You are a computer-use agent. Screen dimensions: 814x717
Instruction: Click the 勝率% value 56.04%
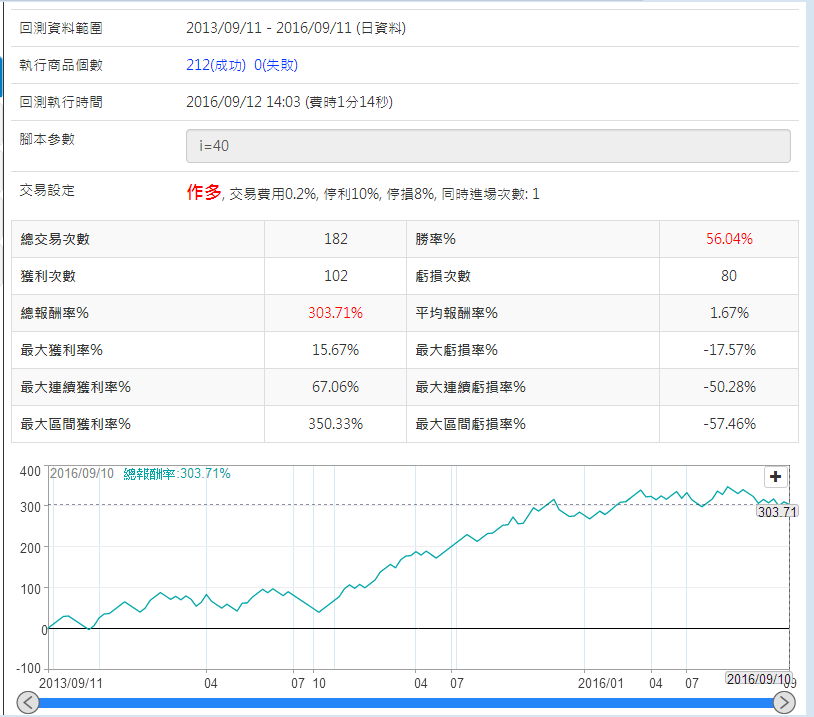tap(728, 239)
